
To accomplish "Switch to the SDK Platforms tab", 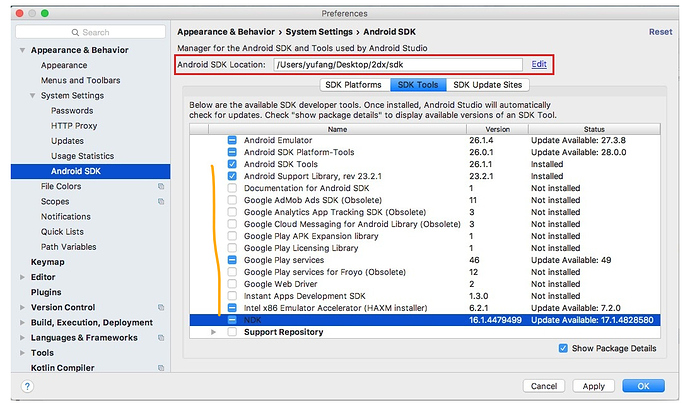I will coord(355,84).
